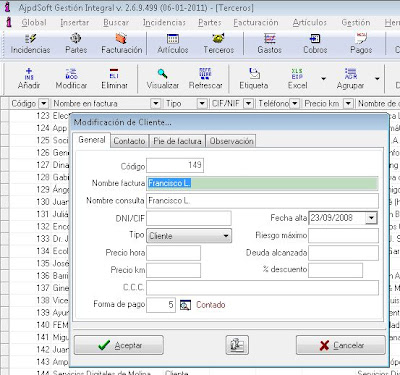The height and width of the screenshot is (375, 400).
Task: Click the Código field showing 149
Action: coord(175,165)
